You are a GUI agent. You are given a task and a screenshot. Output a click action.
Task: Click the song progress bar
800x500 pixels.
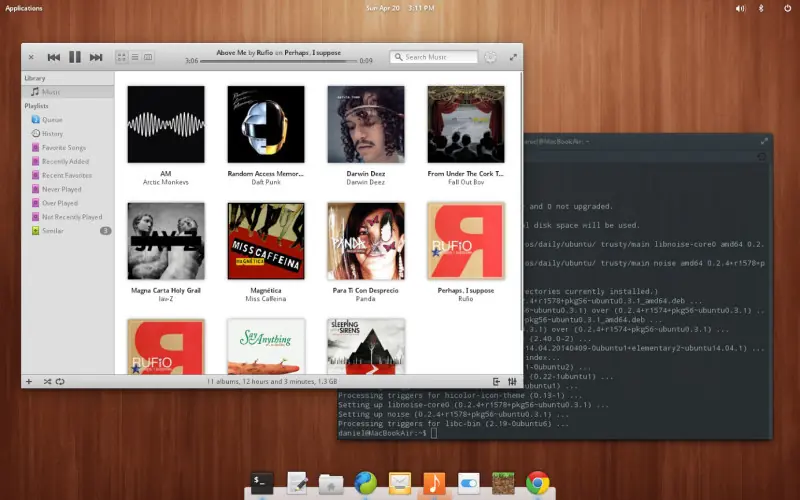point(279,61)
